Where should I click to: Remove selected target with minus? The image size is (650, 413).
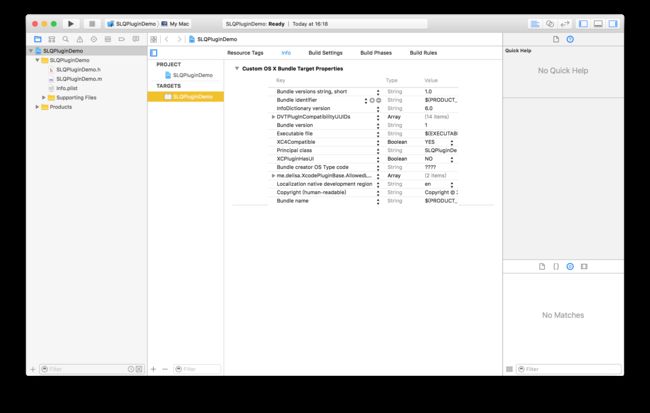[165, 369]
